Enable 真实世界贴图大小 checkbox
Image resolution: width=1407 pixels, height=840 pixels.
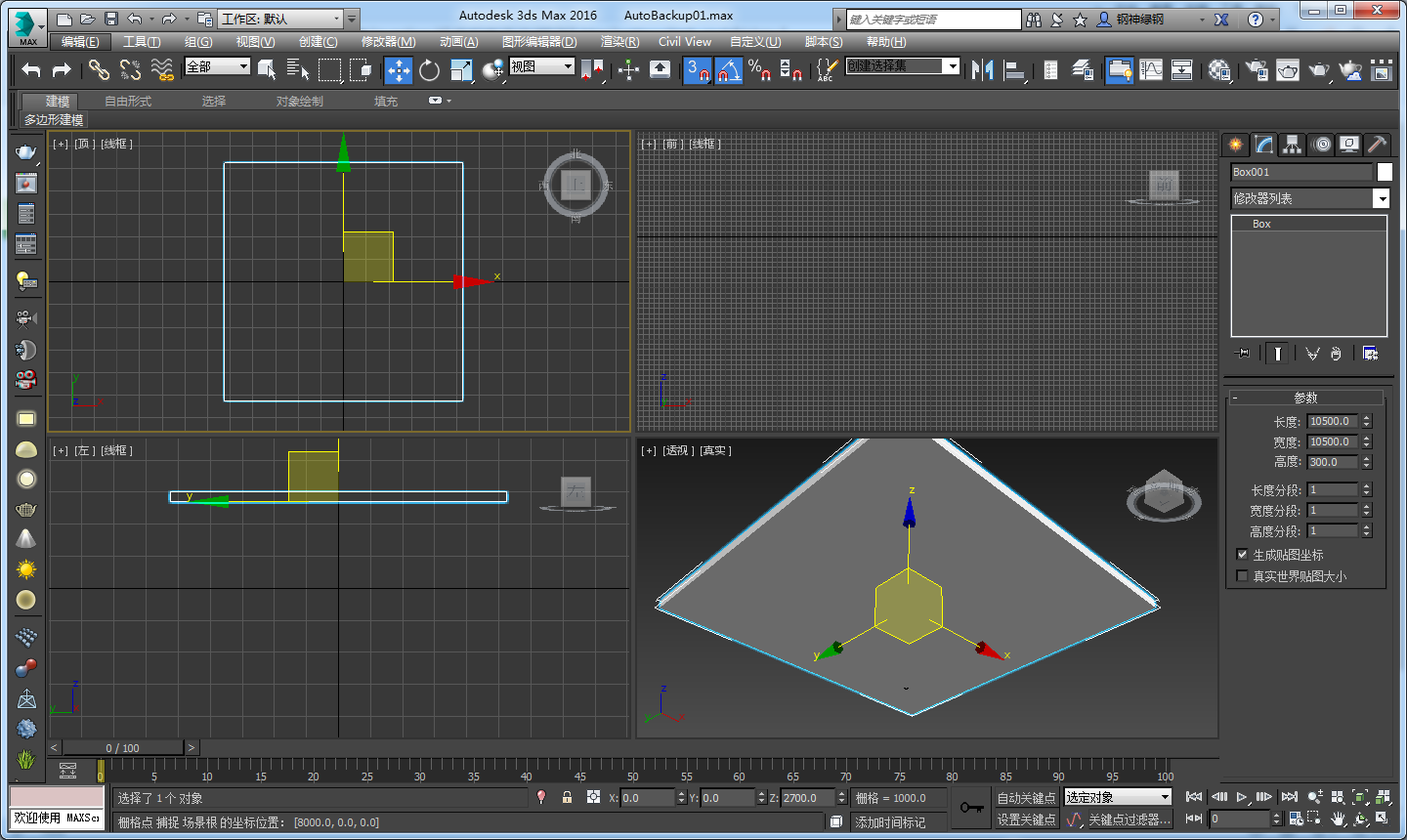click(1242, 576)
